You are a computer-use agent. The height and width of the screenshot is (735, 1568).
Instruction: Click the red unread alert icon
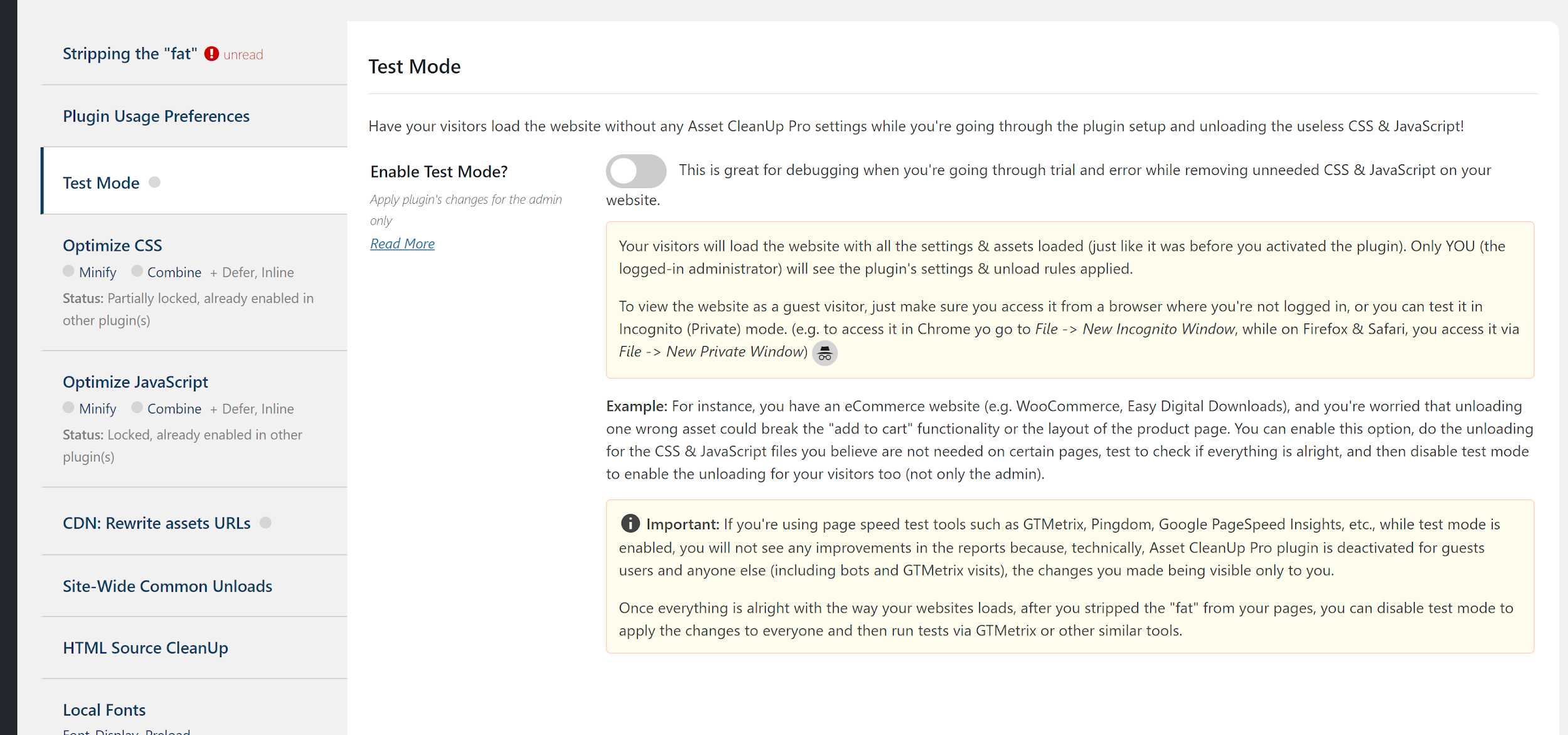pos(212,54)
